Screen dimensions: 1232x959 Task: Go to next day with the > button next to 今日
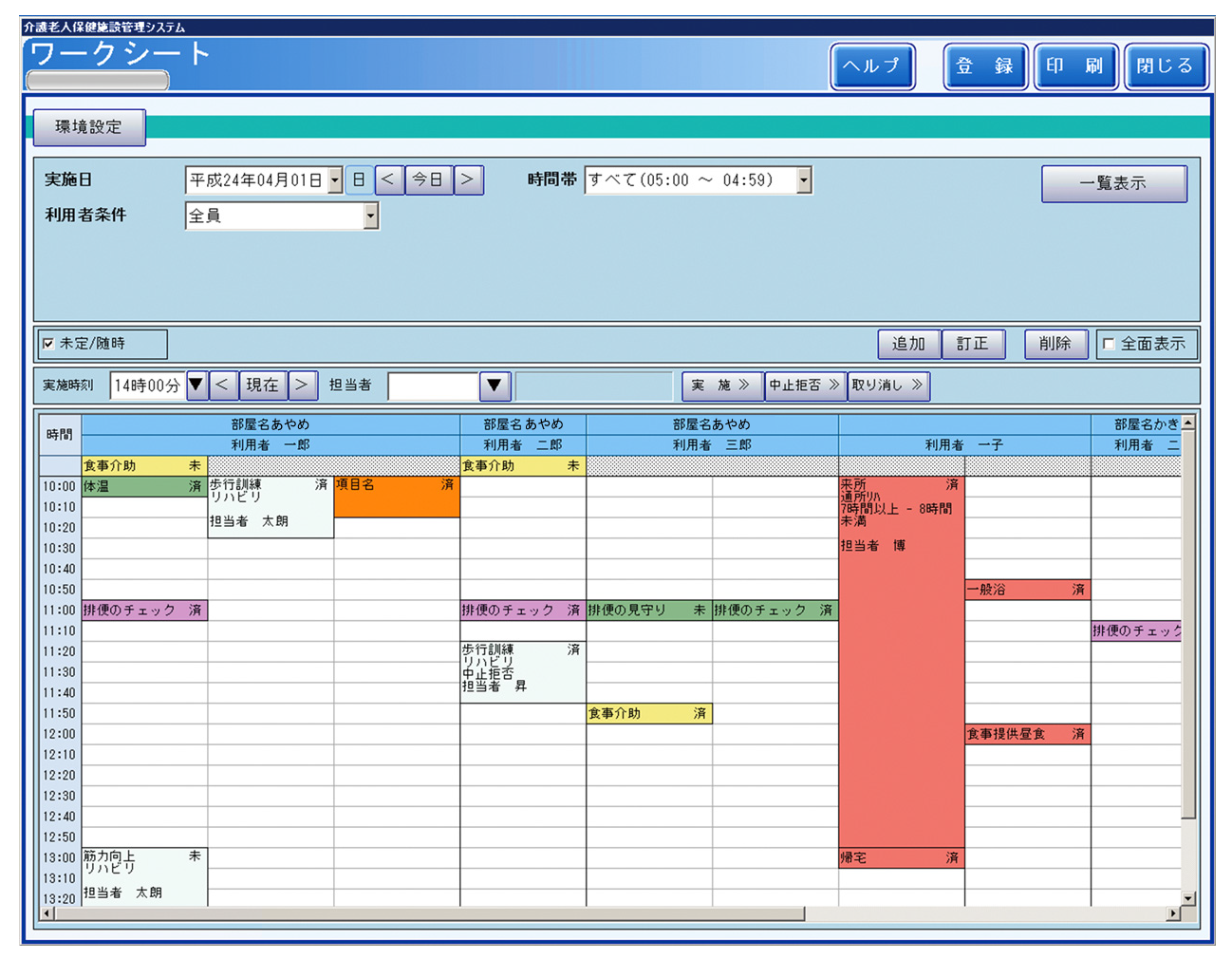[468, 179]
